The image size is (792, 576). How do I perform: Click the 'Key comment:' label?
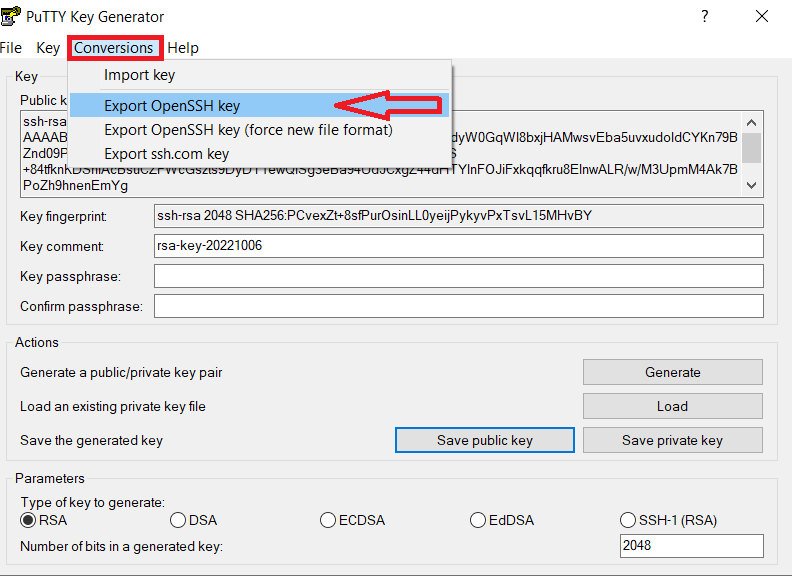click(x=62, y=246)
